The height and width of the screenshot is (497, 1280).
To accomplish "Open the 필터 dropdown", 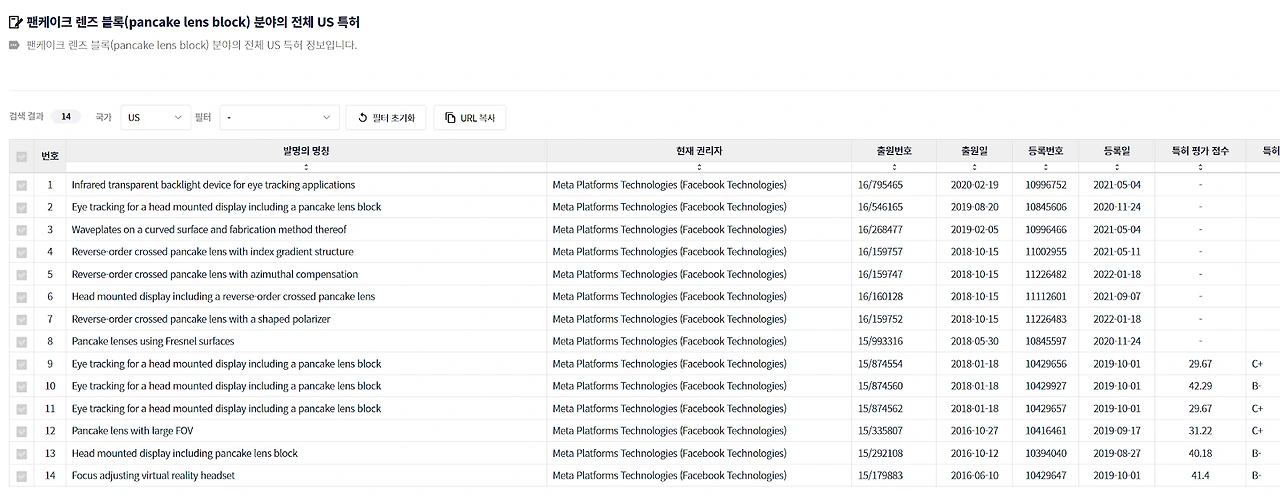I will [x=279, y=118].
